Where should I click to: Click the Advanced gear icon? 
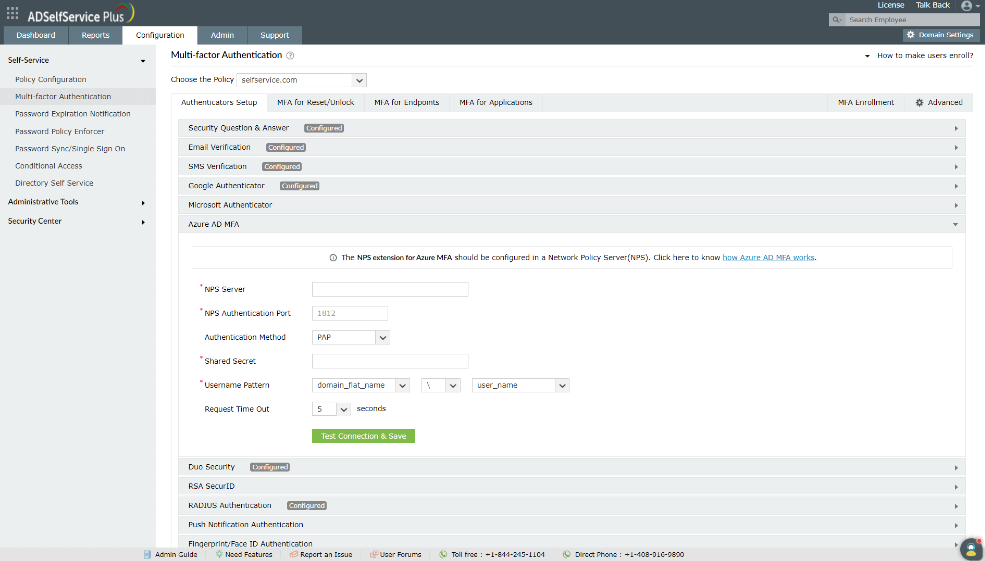pos(919,102)
